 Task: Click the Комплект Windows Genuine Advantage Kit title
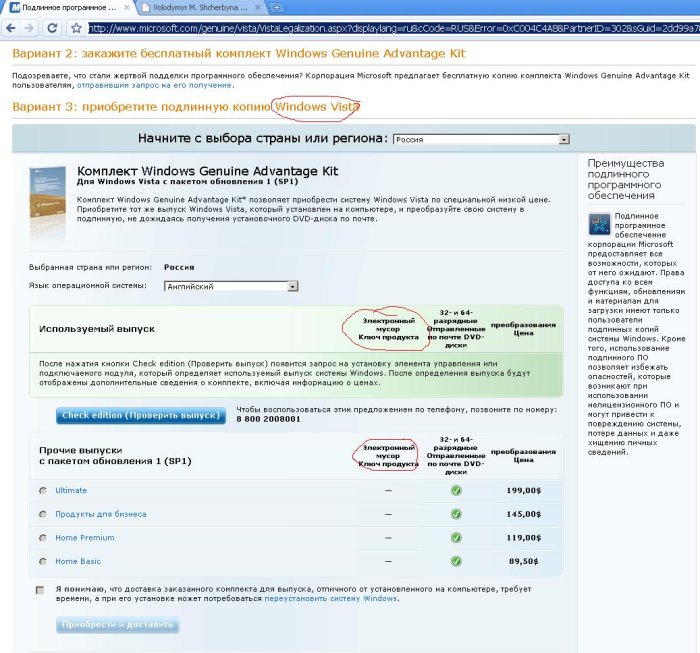point(208,171)
